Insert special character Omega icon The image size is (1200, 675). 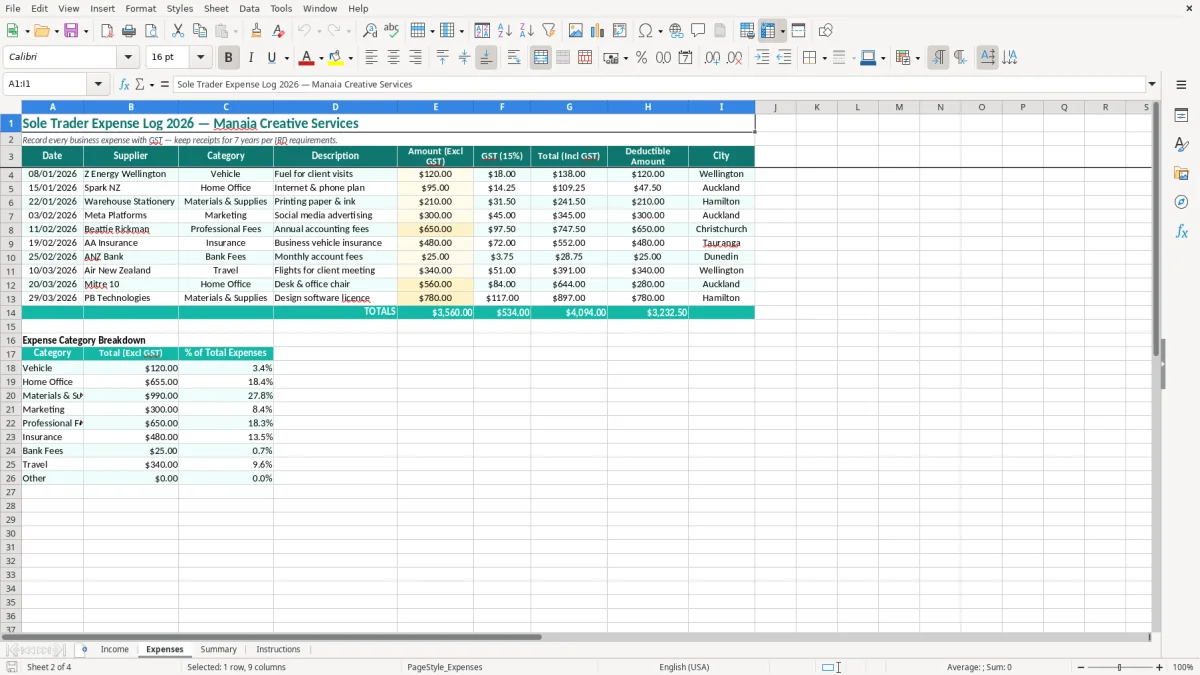(x=645, y=31)
